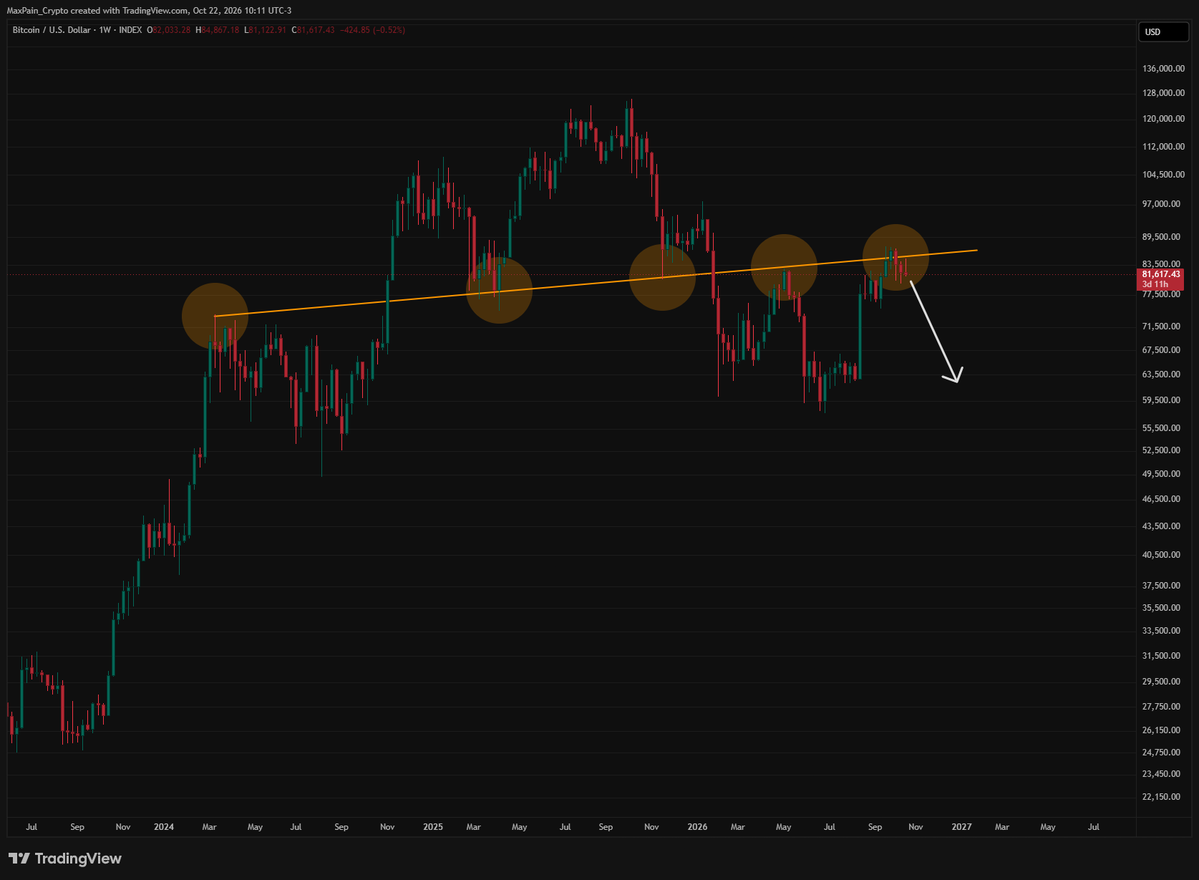The width and height of the screenshot is (1199, 880).
Task: Select the orange trendline on the chart
Action: [x=596, y=283]
